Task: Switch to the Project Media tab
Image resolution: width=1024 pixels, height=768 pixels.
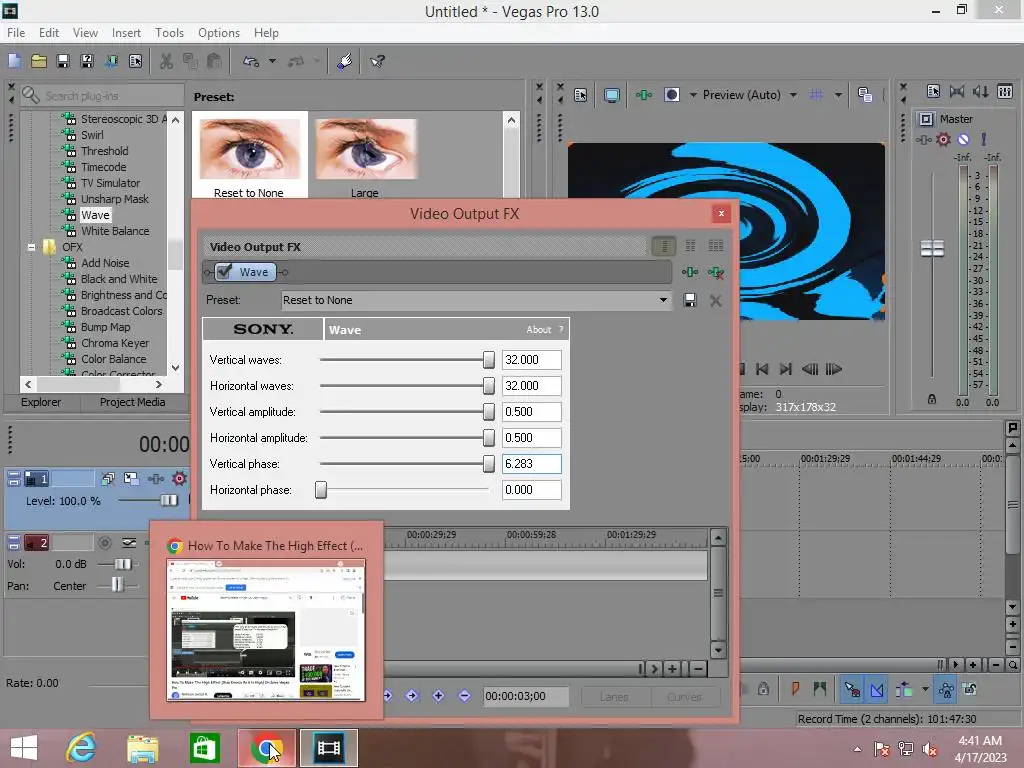Action: (133, 402)
